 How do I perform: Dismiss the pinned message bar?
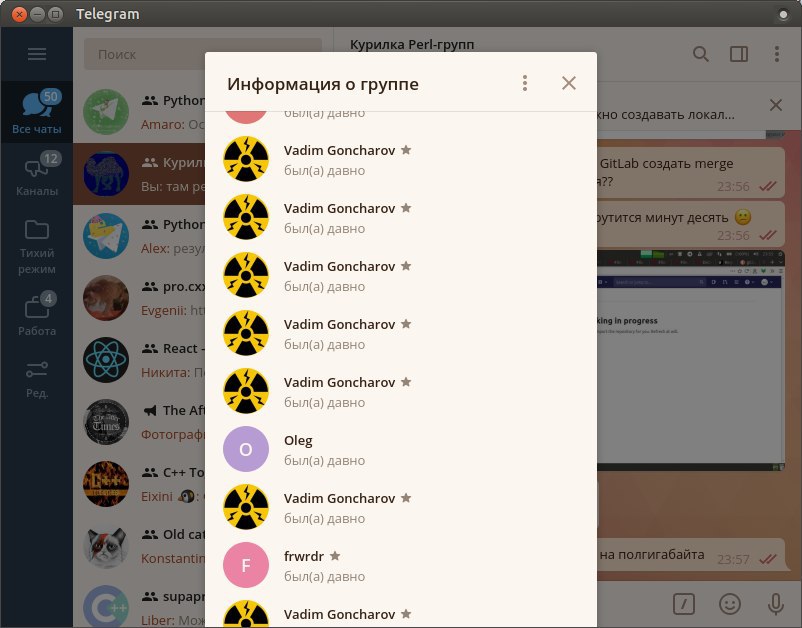[775, 105]
